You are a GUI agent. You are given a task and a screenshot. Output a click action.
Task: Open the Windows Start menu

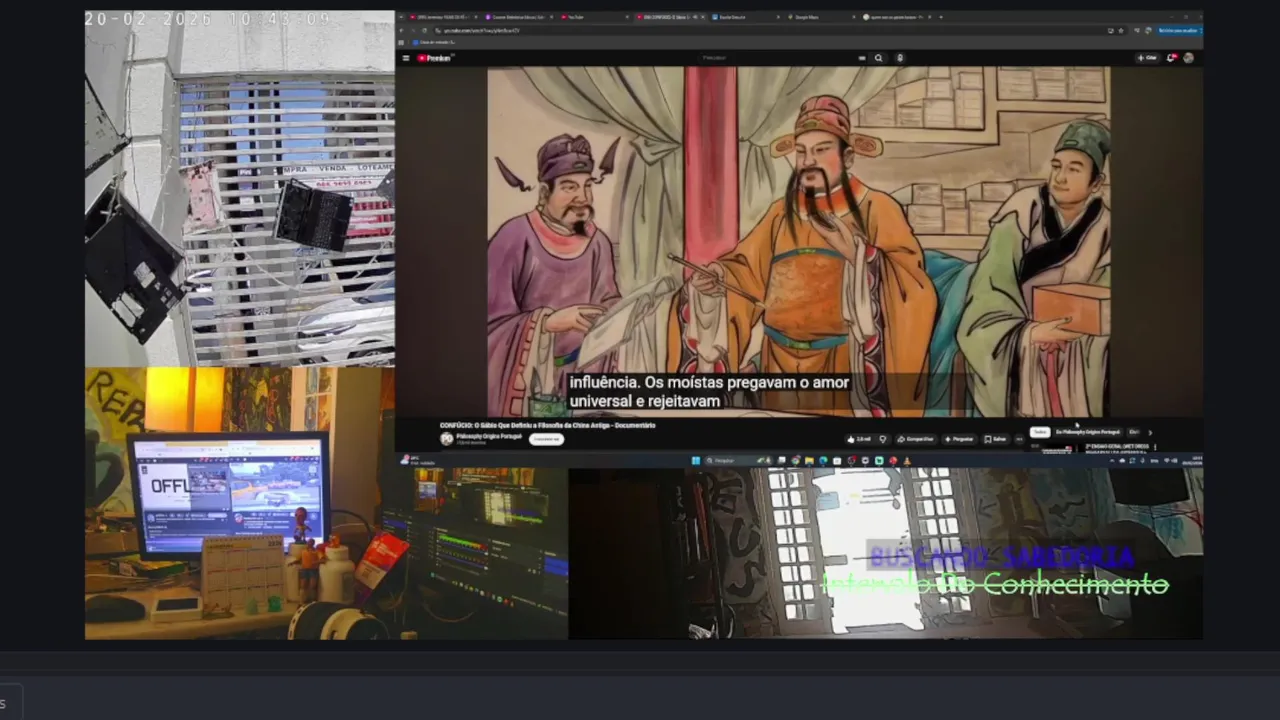(x=696, y=461)
